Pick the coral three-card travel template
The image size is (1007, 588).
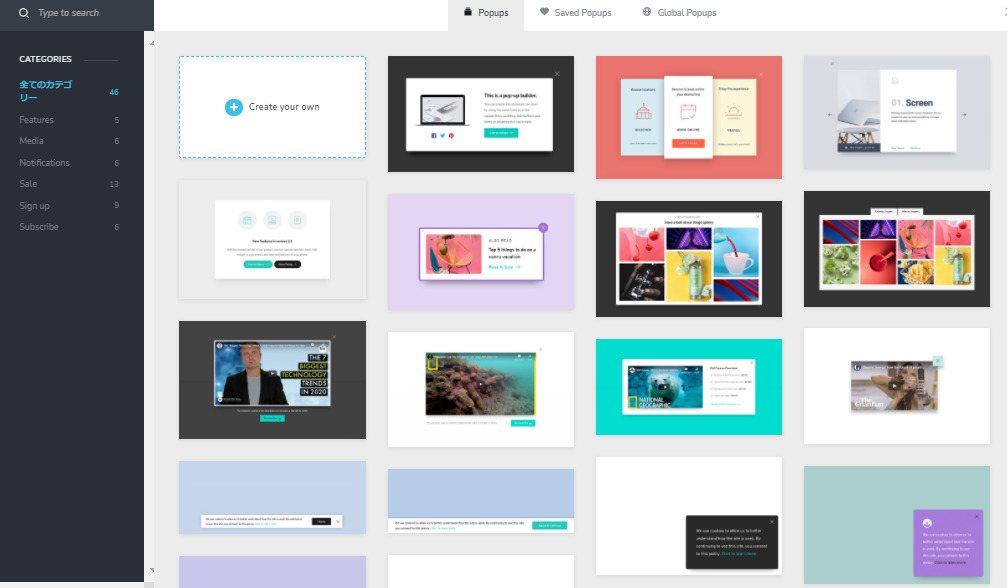688,117
